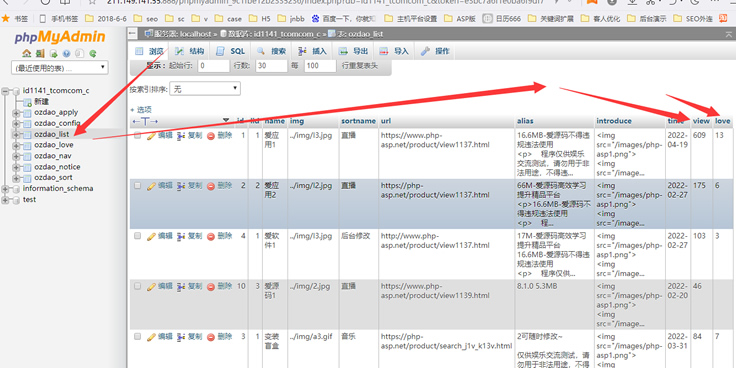The image size is (736, 368).
Task: Click the pencil edit icon for row id 1
Action: (151, 136)
